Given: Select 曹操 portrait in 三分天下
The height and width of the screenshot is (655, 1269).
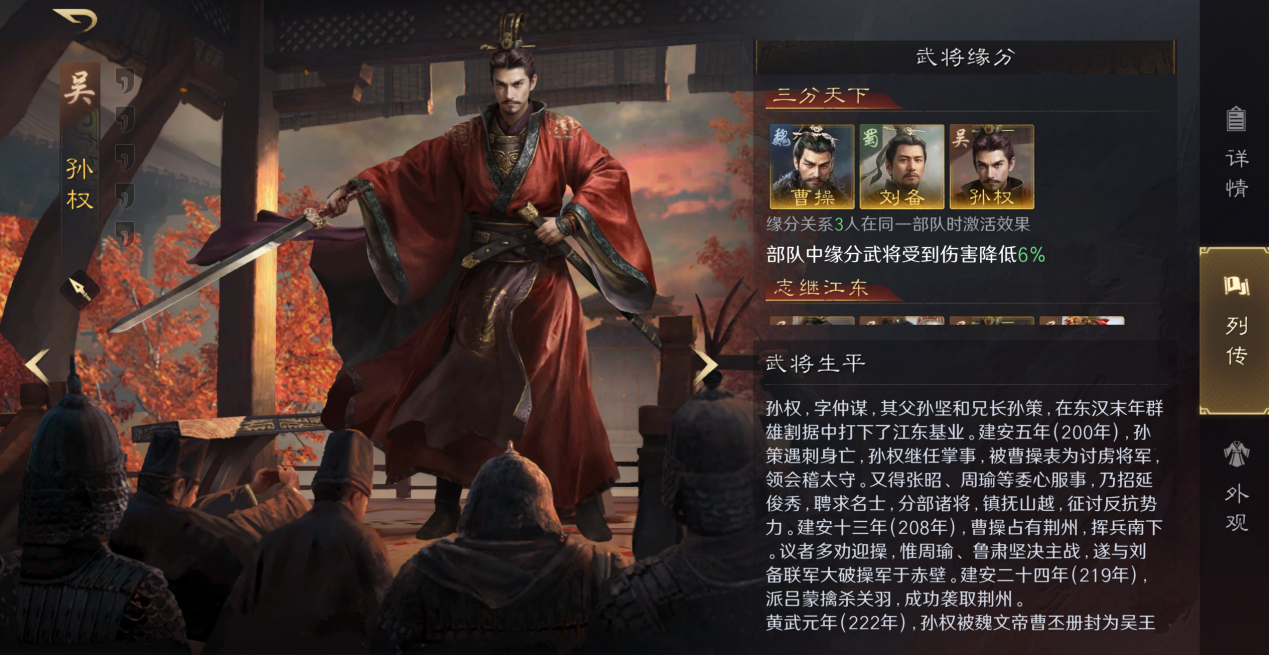Looking at the screenshot, I should (812, 166).
